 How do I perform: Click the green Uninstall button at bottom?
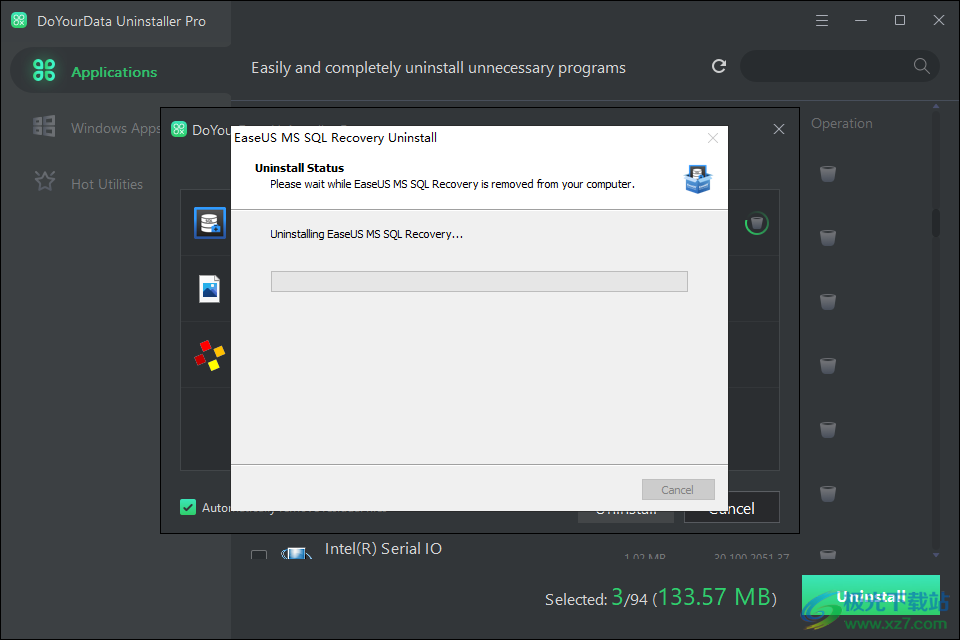pos(871,595)
